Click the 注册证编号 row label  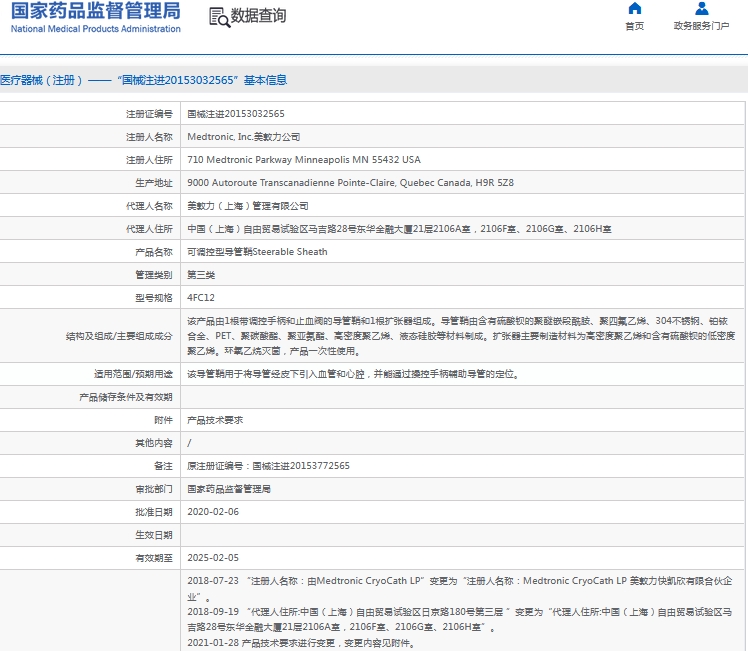[149, 114]
